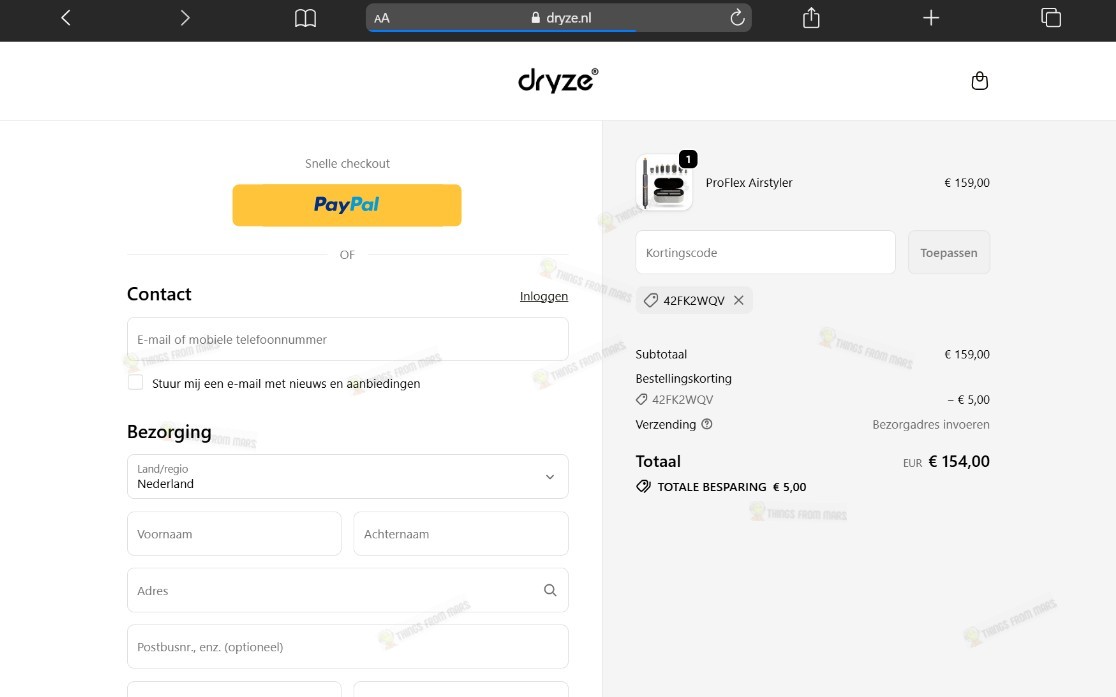Click the dryze.nl address bar

(559, 18)
